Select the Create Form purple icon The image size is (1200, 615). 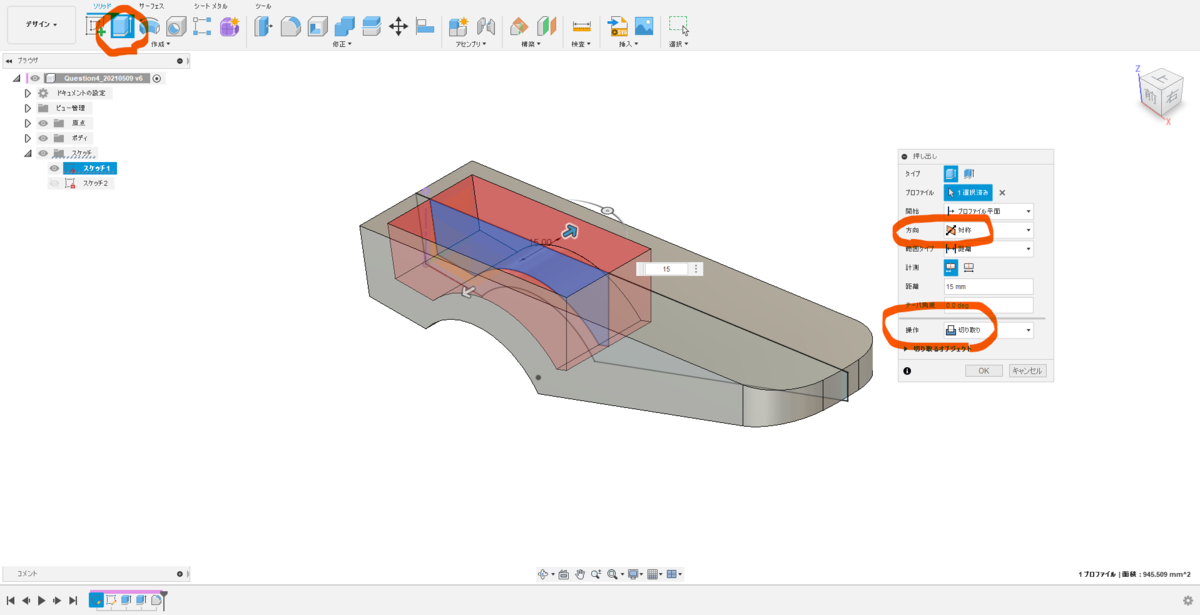click(229, 27)
